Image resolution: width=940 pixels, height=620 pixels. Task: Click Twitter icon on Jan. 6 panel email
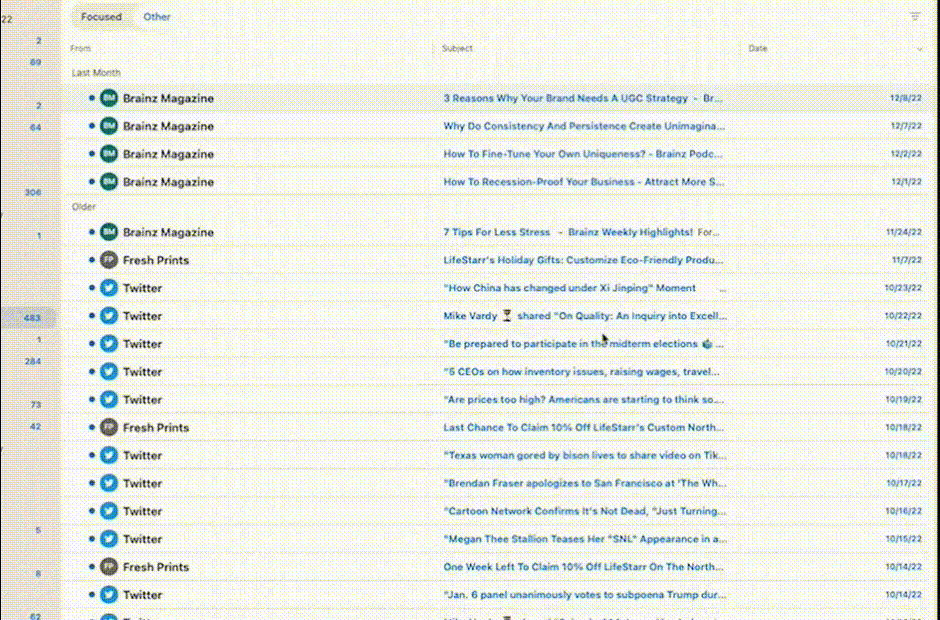tap(109, 594)
